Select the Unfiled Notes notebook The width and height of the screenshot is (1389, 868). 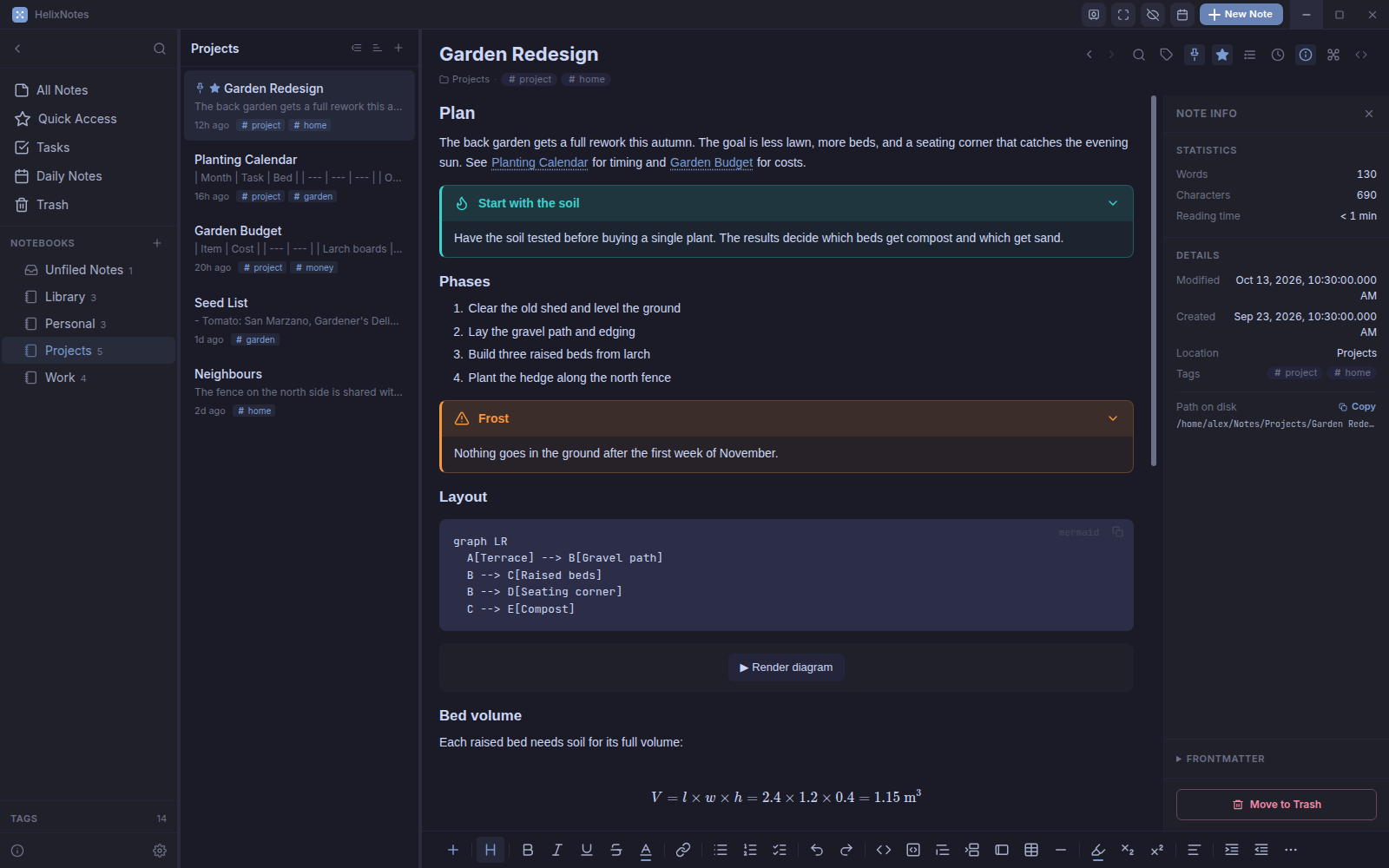click(x=88, y=270)
